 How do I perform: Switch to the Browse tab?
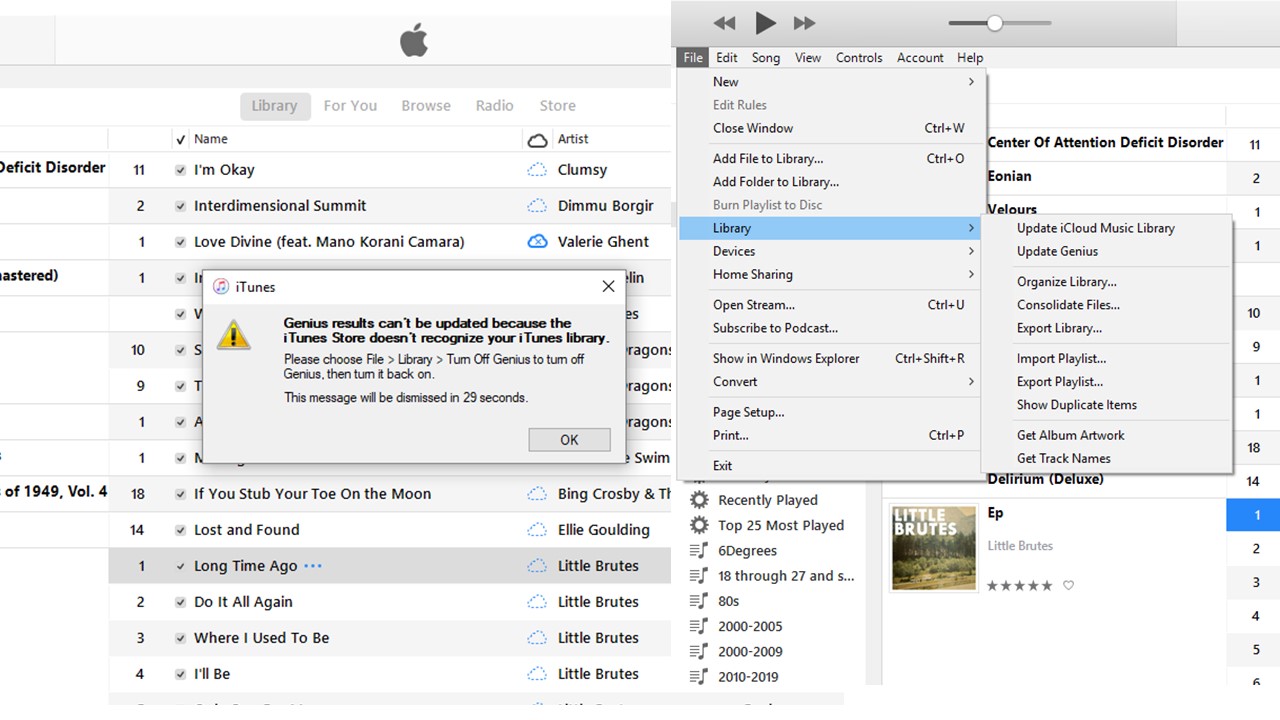426,106
